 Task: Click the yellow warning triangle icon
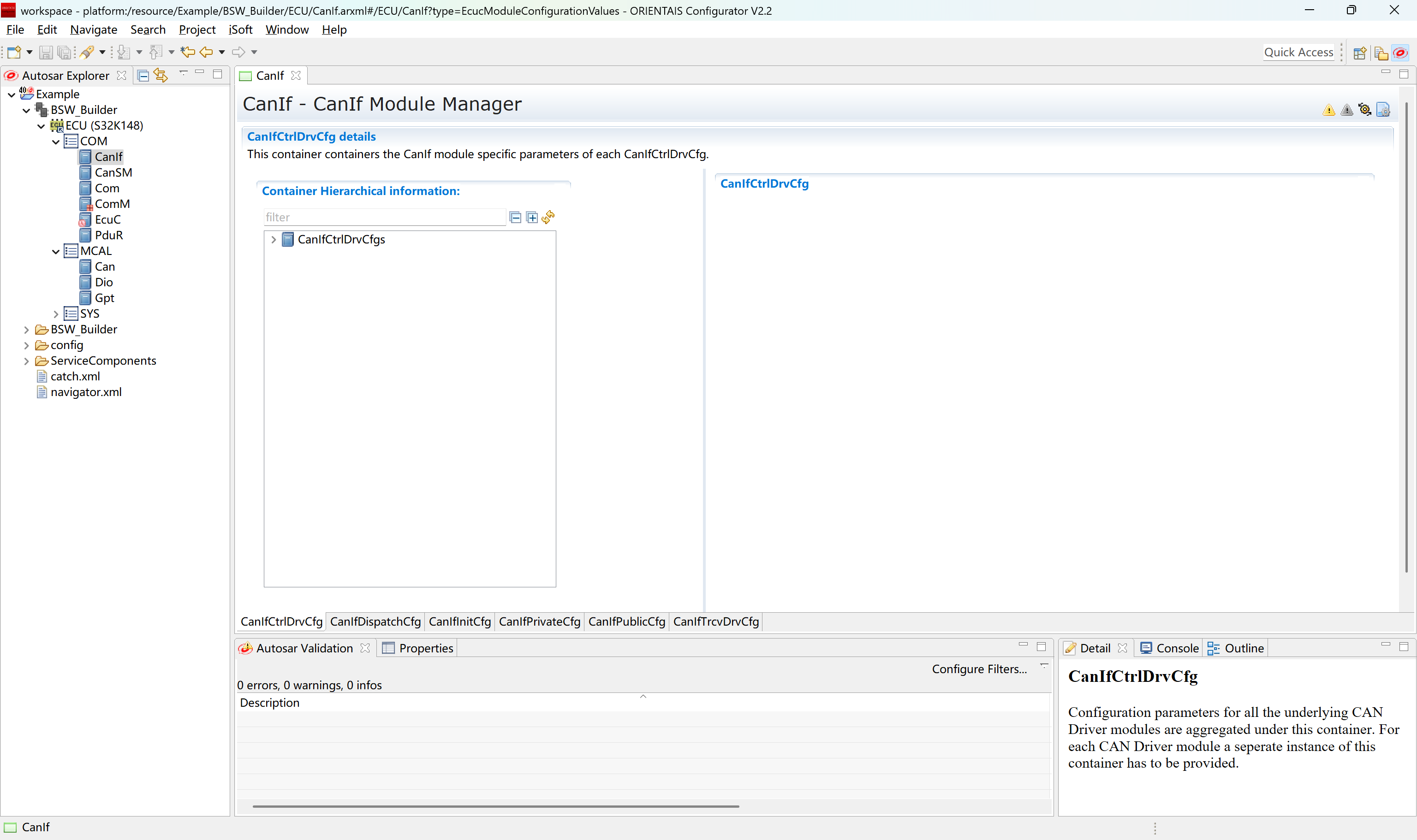point(1328,110)
